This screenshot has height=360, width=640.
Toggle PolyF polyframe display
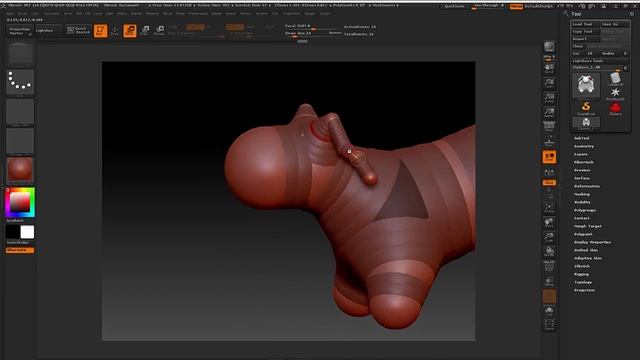click(549, 266)
